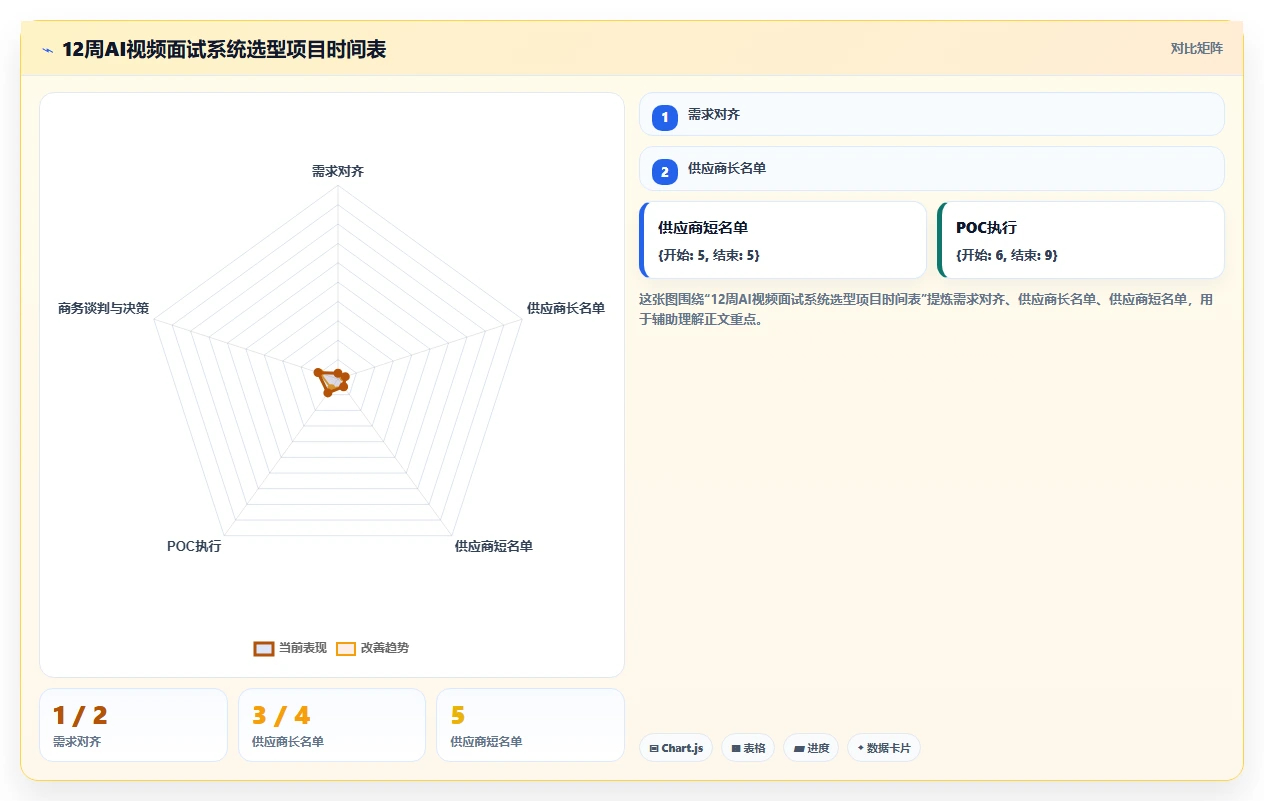The image size is (1264, 801).
Task: Select step 2 供应商长名单 item
Action: coord(931,168)
